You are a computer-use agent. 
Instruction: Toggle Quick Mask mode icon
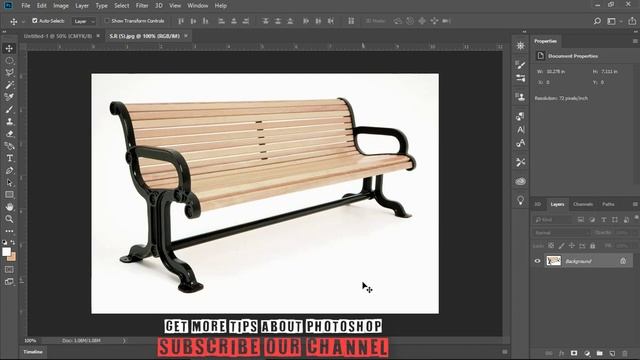9,270
